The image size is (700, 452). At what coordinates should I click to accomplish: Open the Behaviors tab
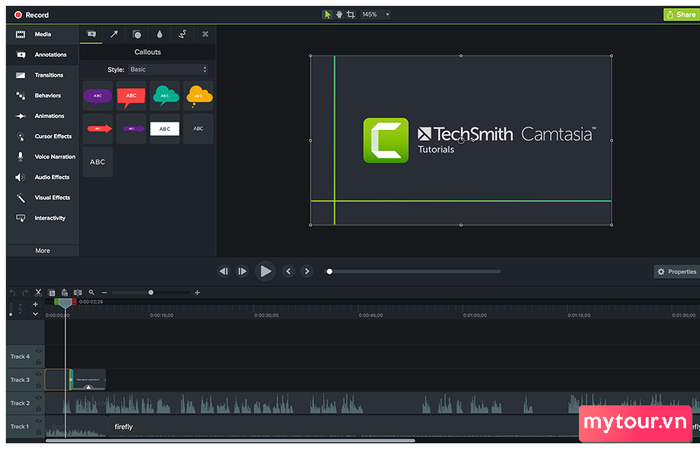[42, 96]
